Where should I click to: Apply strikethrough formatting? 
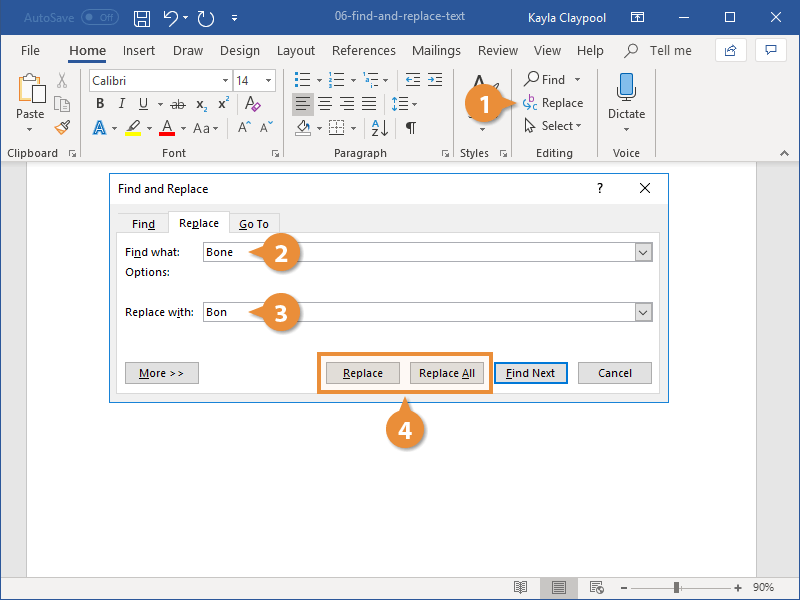click(x=181, y=103)
